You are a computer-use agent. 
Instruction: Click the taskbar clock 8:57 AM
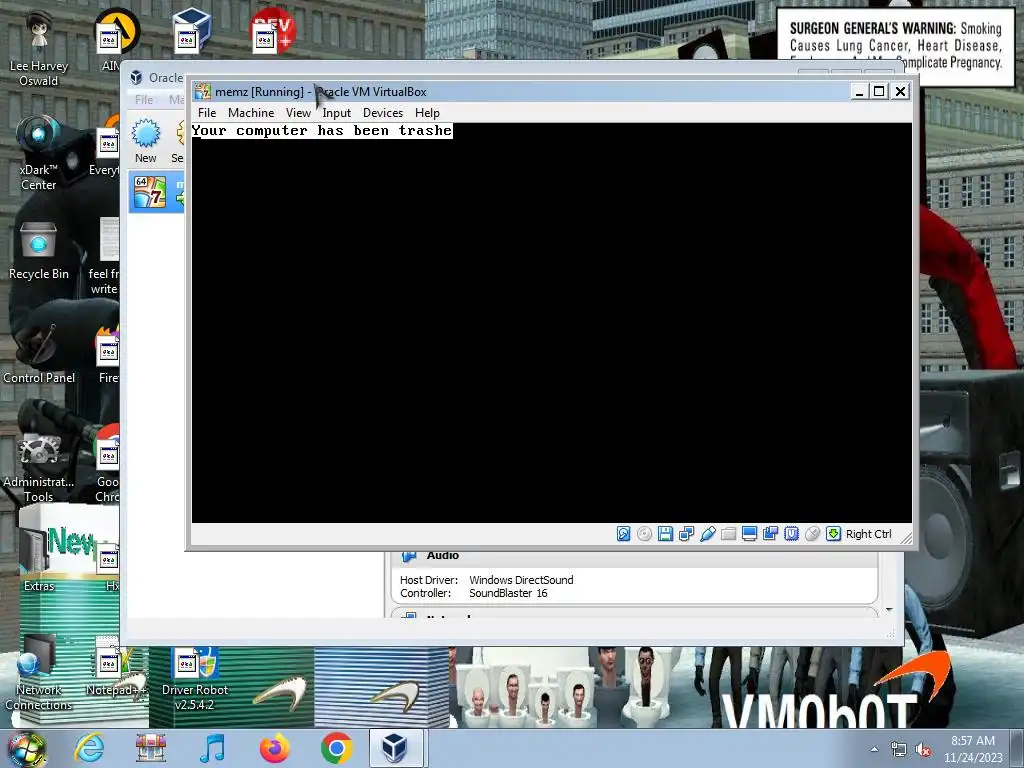click(972, 749)
